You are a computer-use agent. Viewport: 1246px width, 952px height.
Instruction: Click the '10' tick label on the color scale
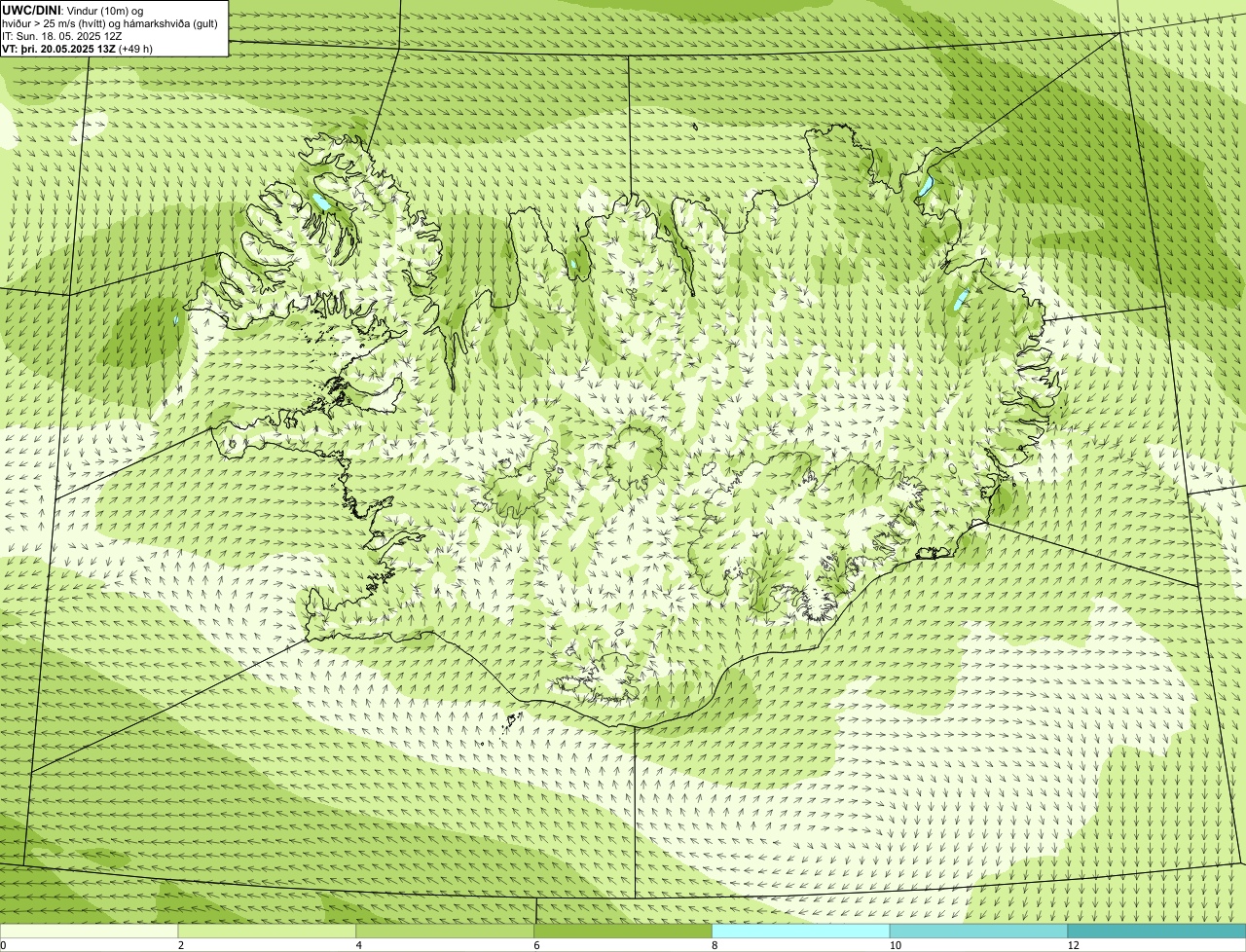895,945
